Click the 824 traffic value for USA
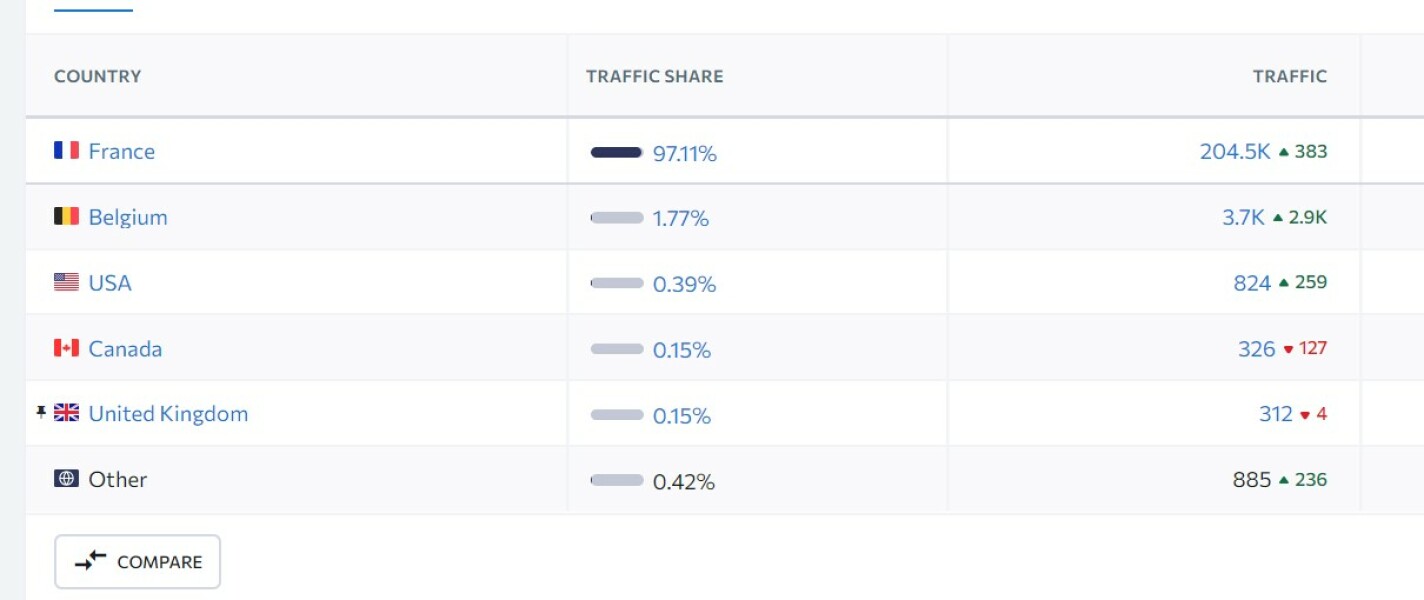Screen dimensions: 1424x600 pyautogui.click(x=1252, y=283)
